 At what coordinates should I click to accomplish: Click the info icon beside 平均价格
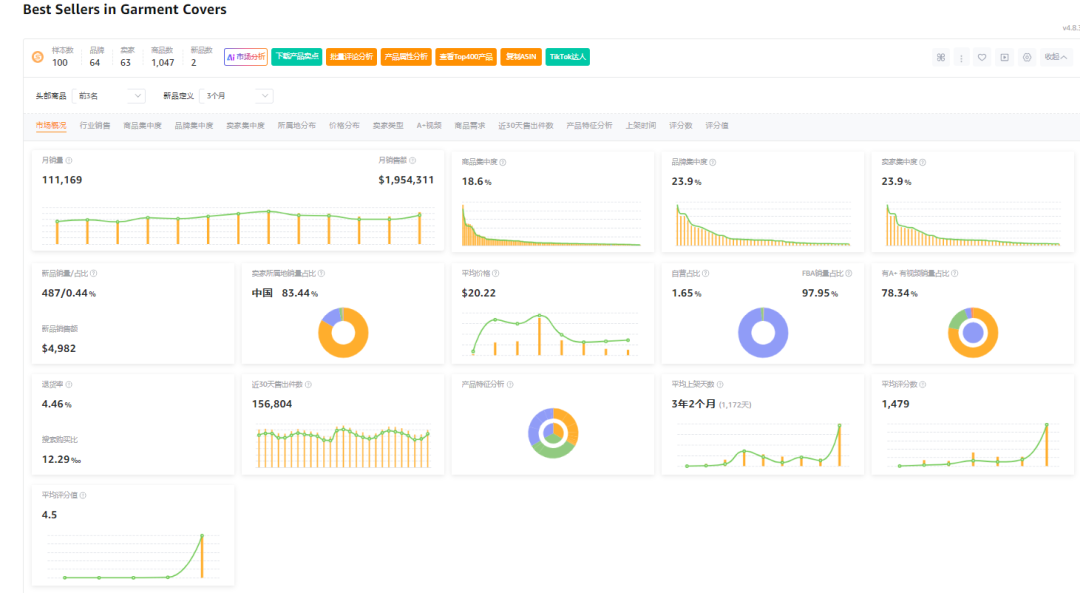496,273
